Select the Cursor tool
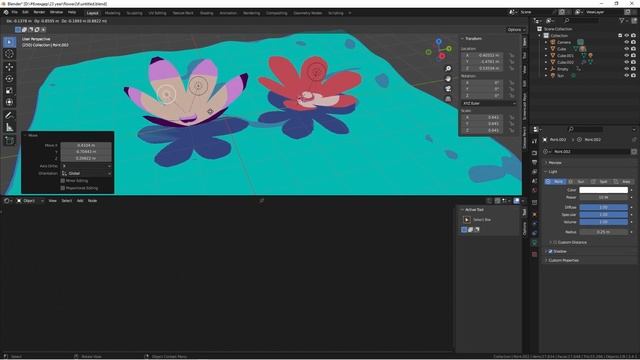Screen dimensions: 640x360 (9, 54)
